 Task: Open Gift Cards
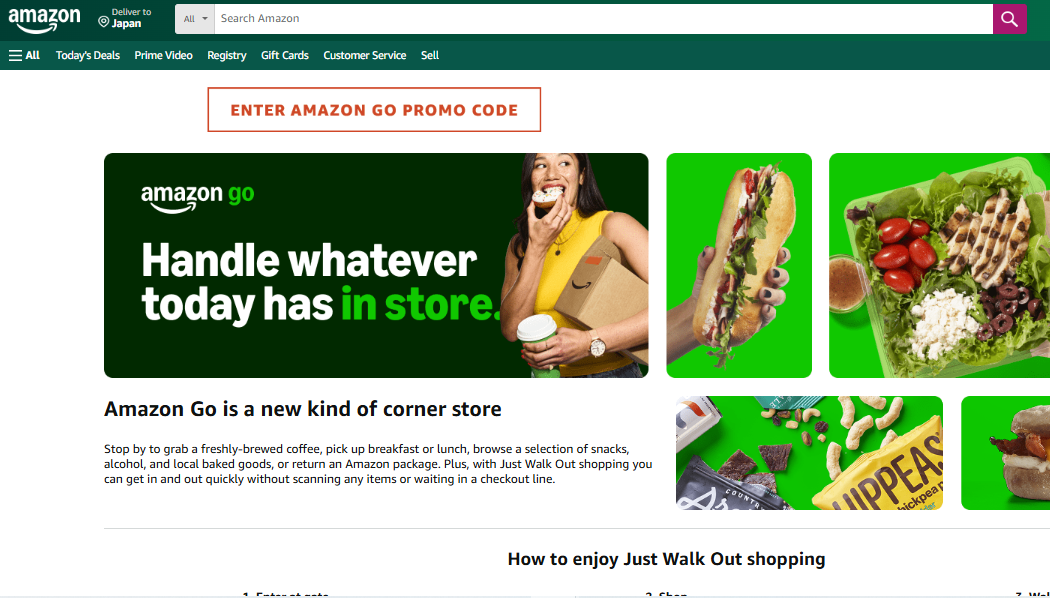(x=285, y=56)
